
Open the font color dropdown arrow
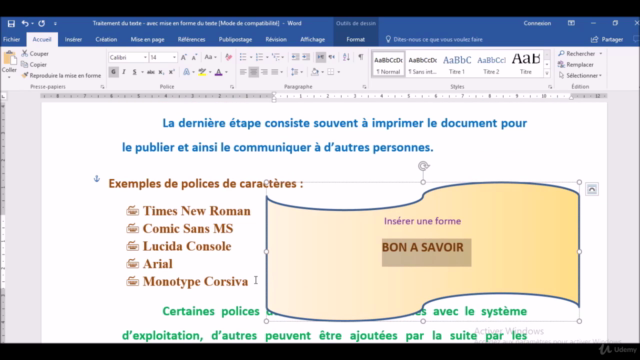point(226,72)
